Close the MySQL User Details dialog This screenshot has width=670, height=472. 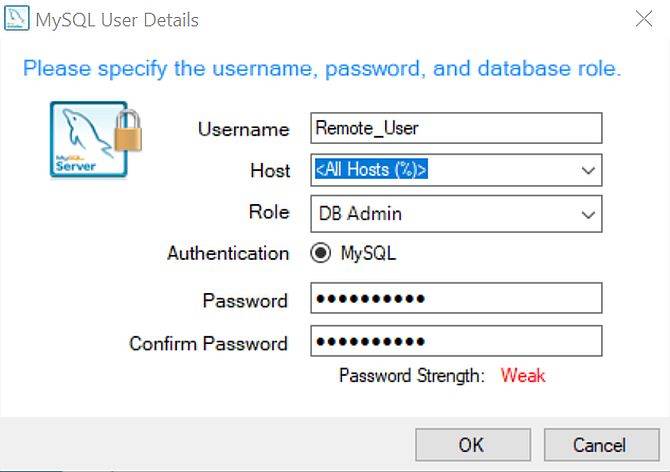[645, 19]
